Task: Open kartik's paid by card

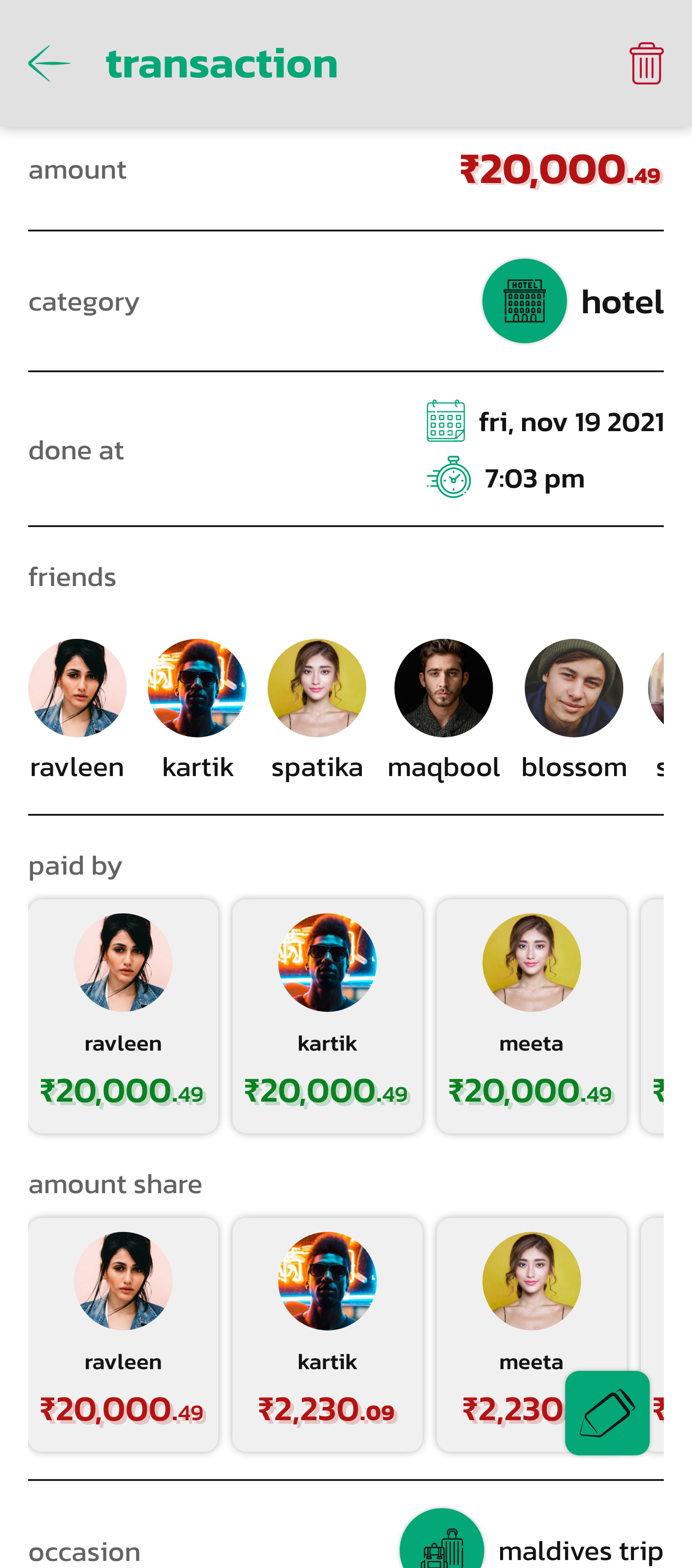Action: (327, 1015)
